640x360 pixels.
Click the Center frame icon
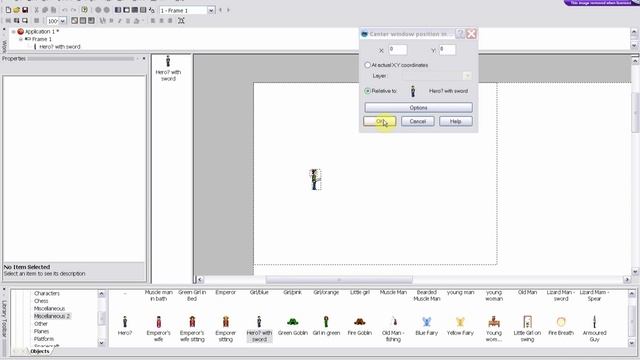coord(181,20)
